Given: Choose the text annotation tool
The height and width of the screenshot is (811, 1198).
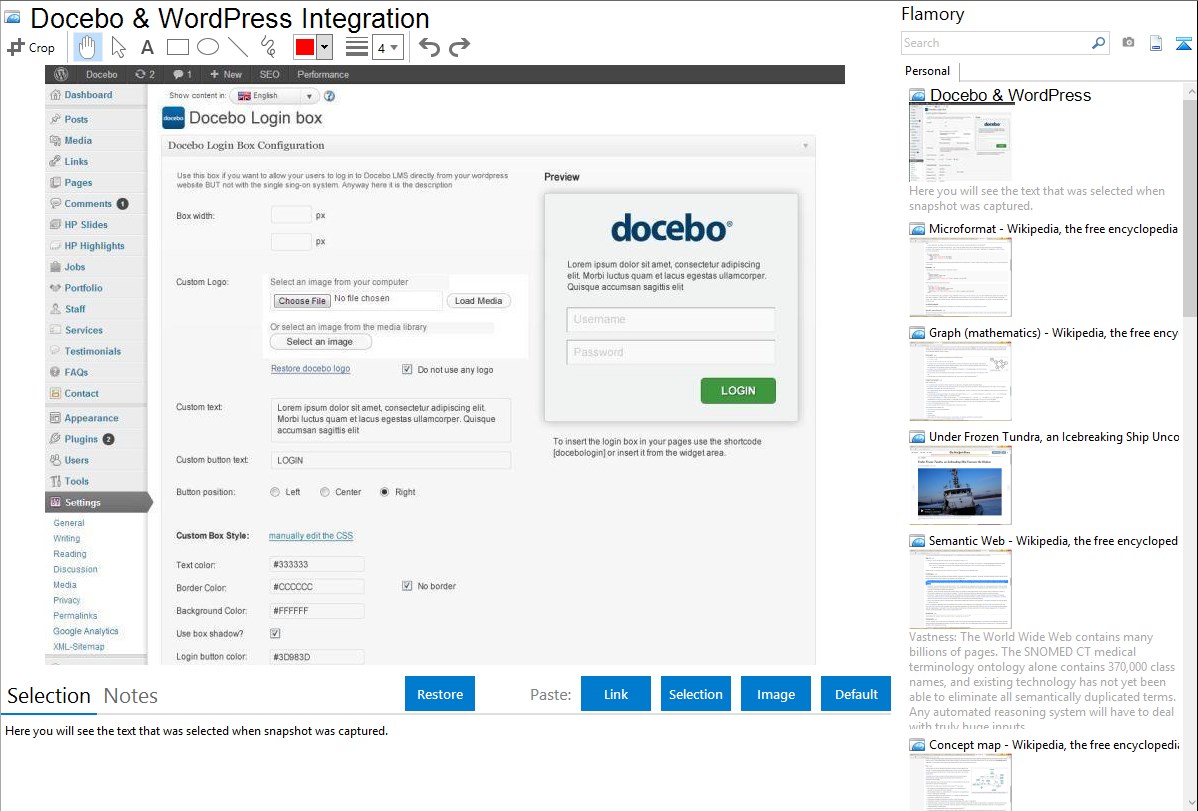Looking at the screenshot, I should click(x=147, y=47).
